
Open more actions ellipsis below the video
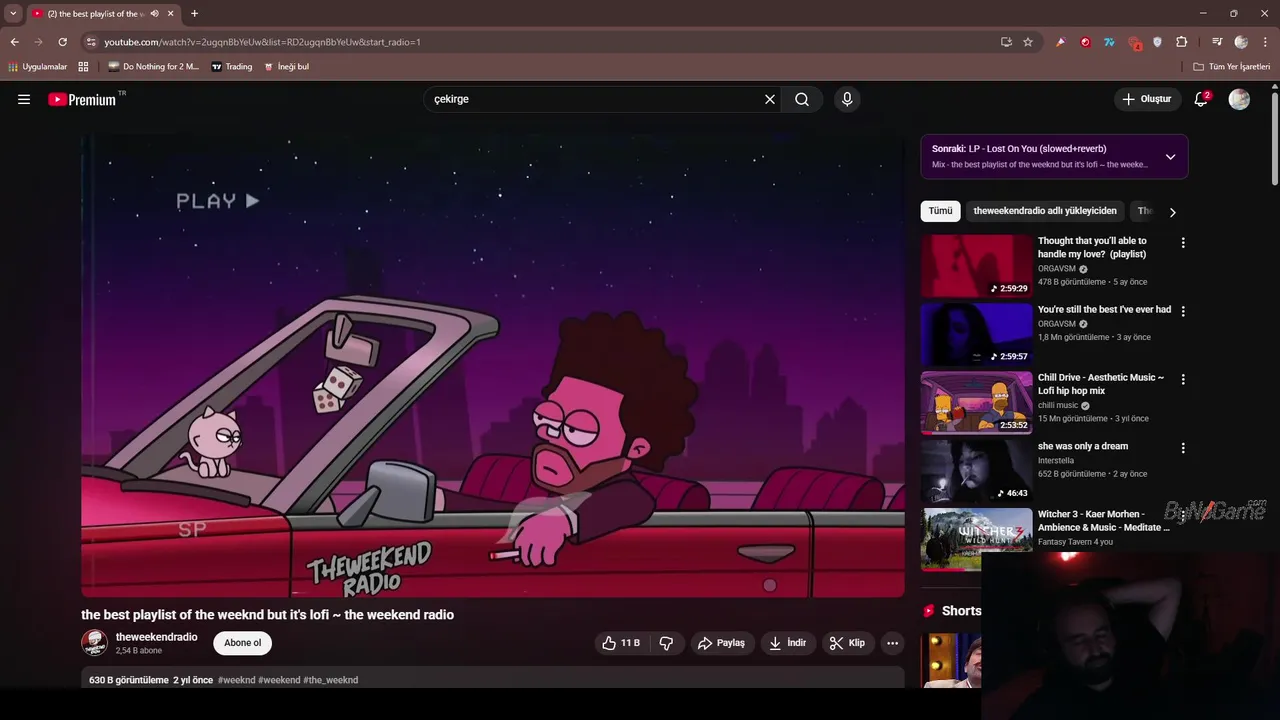click(892, 643)
